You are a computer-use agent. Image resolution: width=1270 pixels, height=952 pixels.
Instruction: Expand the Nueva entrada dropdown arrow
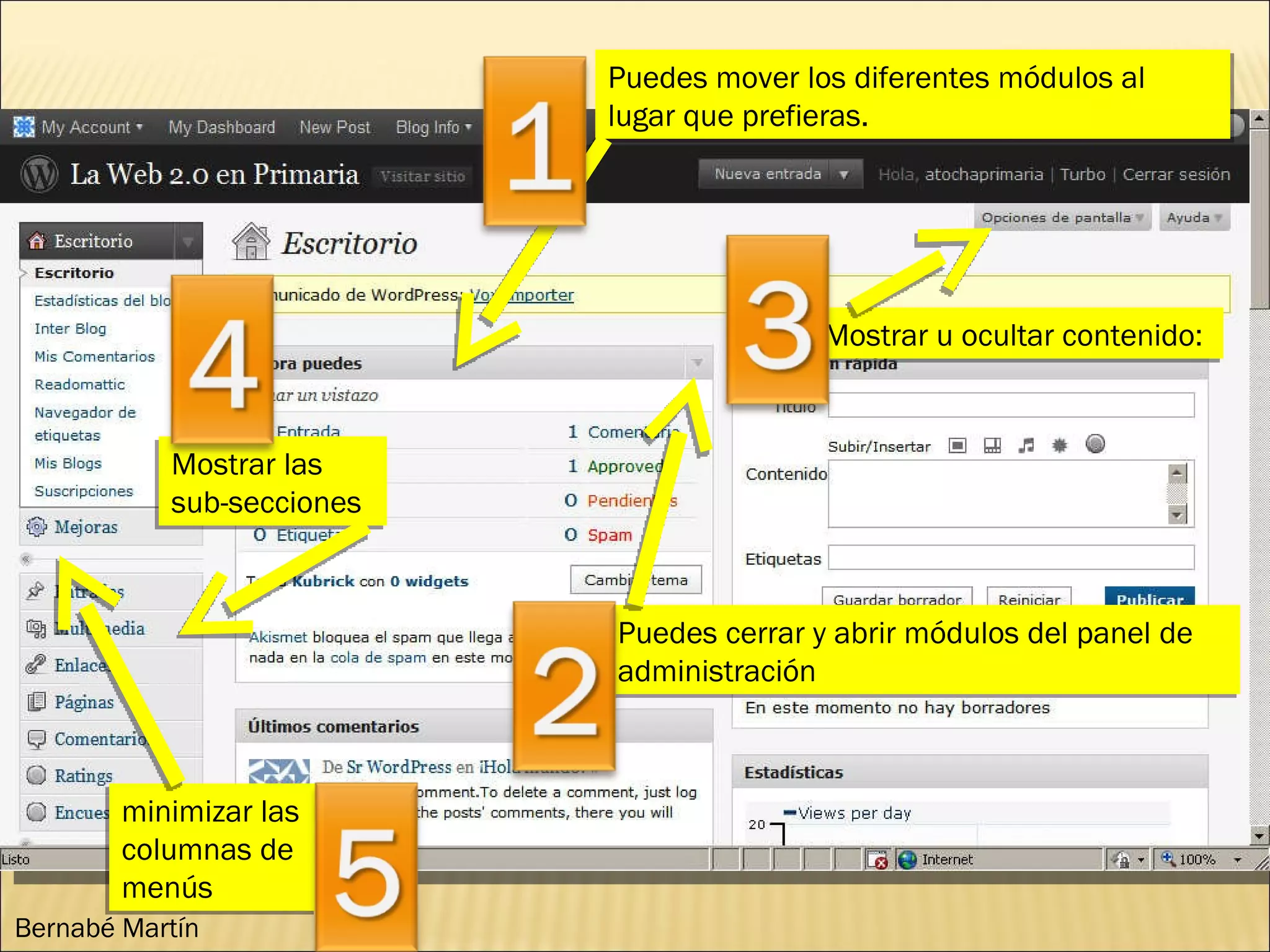coord(843,175)
